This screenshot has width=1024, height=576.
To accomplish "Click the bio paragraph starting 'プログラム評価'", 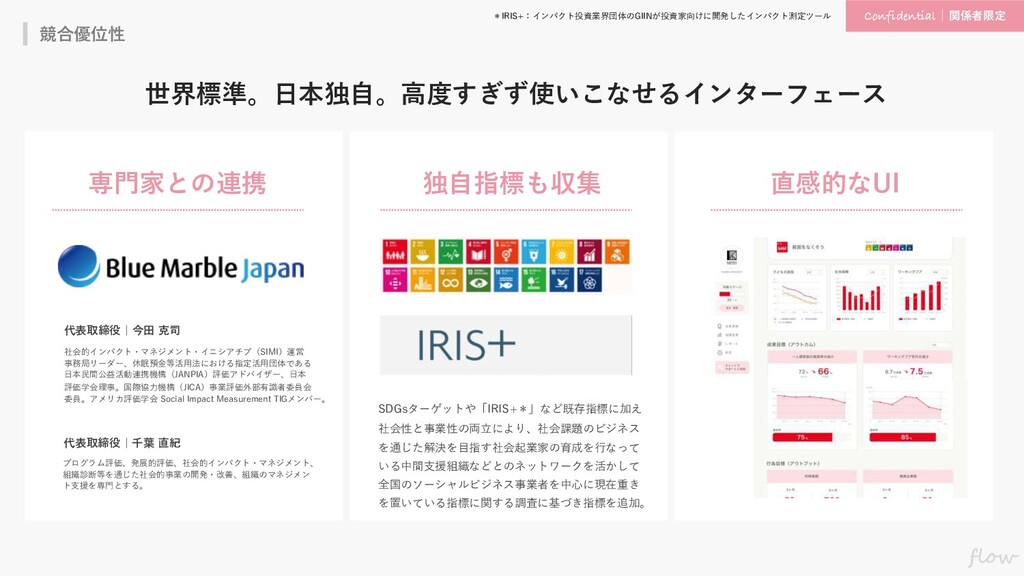I will tap(189, 474).
